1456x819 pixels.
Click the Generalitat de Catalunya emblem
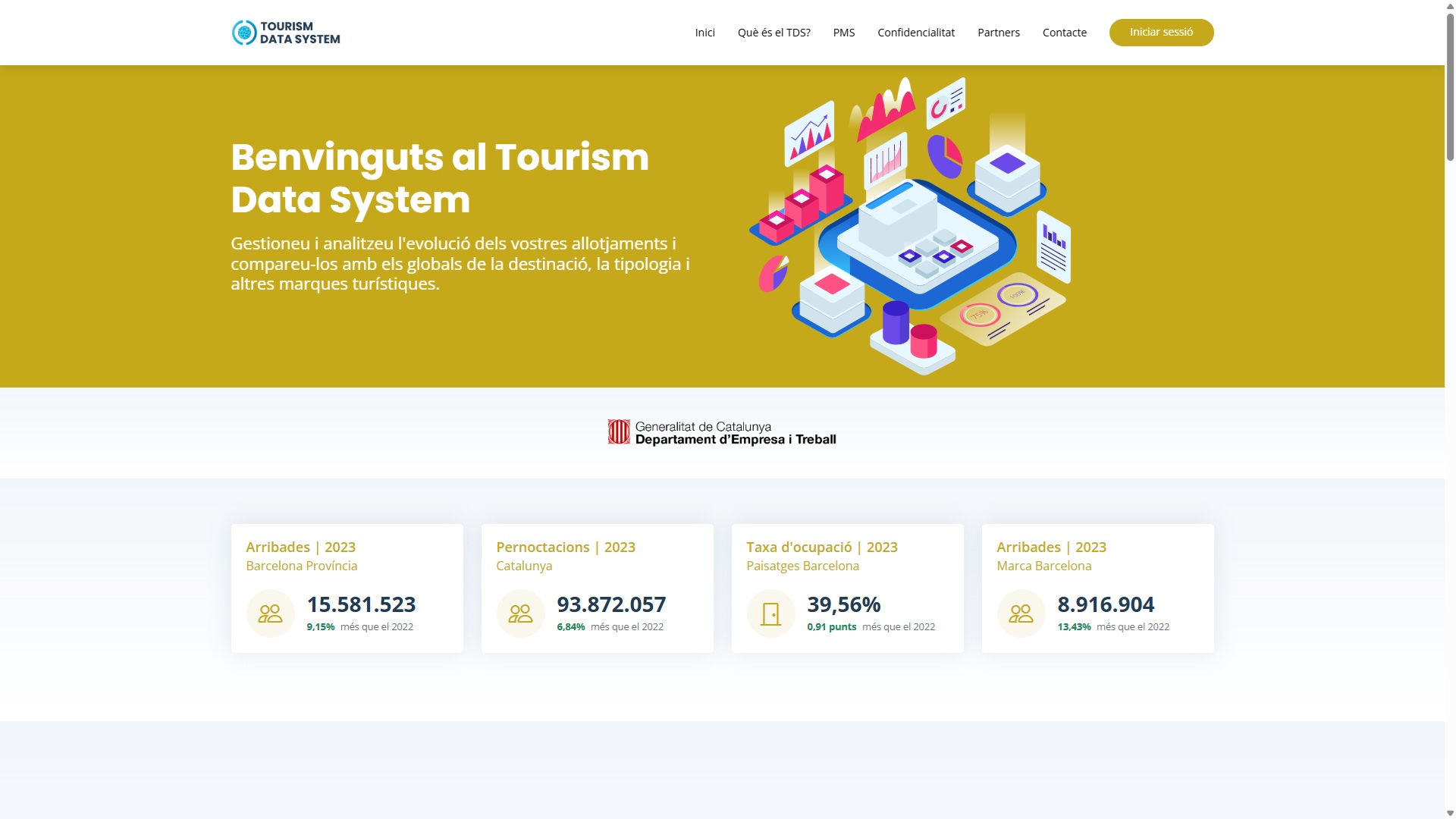[619, 432]
